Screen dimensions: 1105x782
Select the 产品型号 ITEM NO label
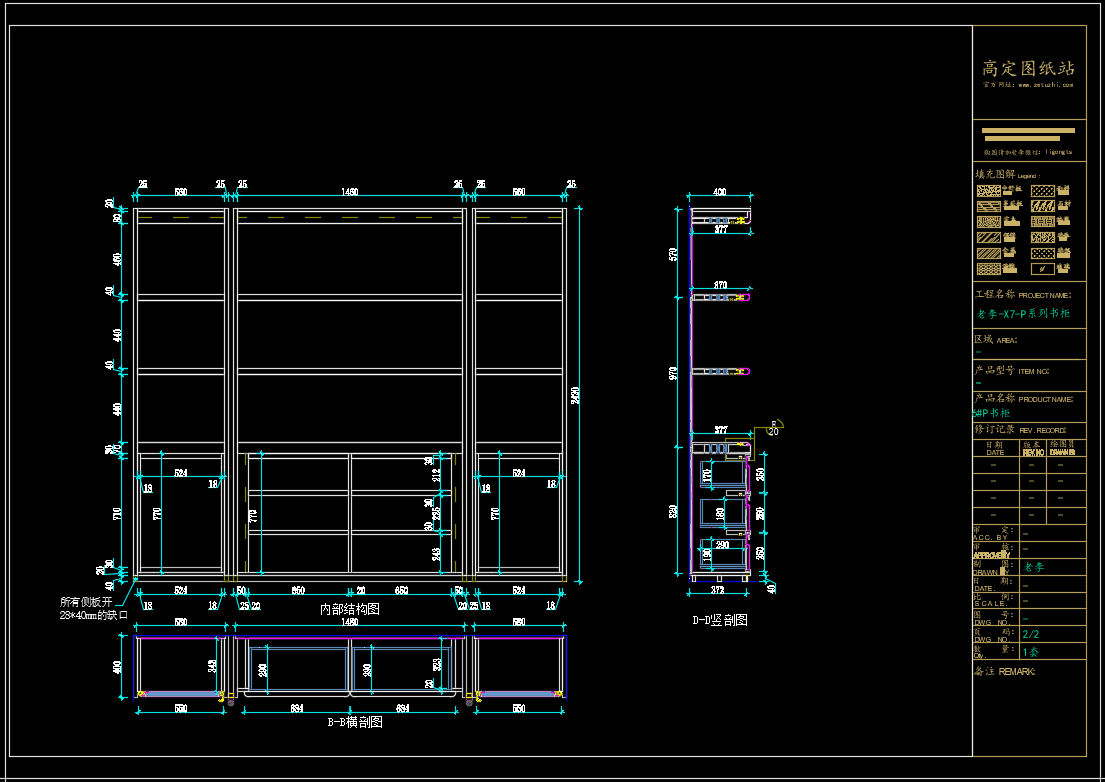(1012, 371)
